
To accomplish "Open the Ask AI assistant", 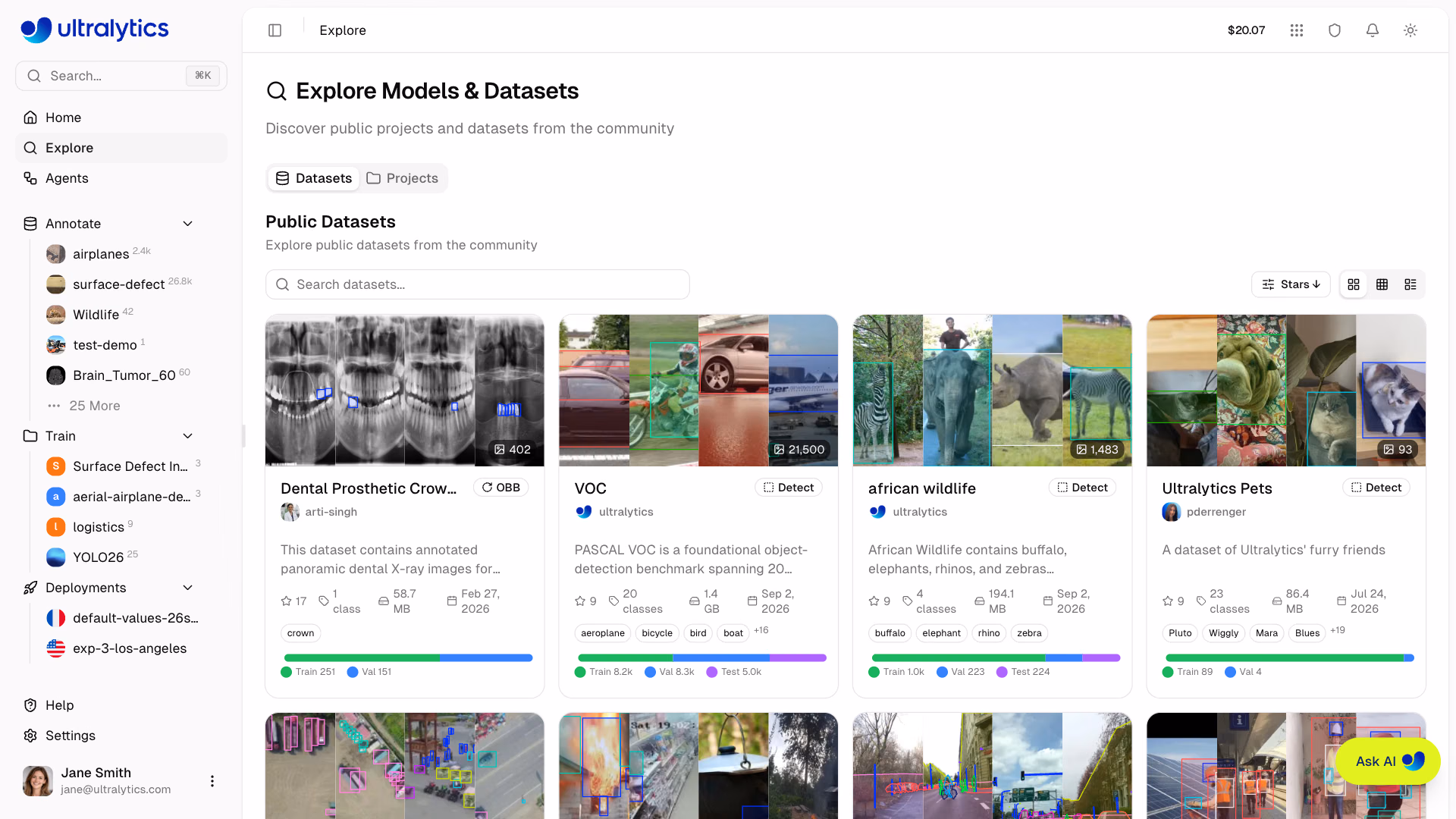I will point(1388,761).
